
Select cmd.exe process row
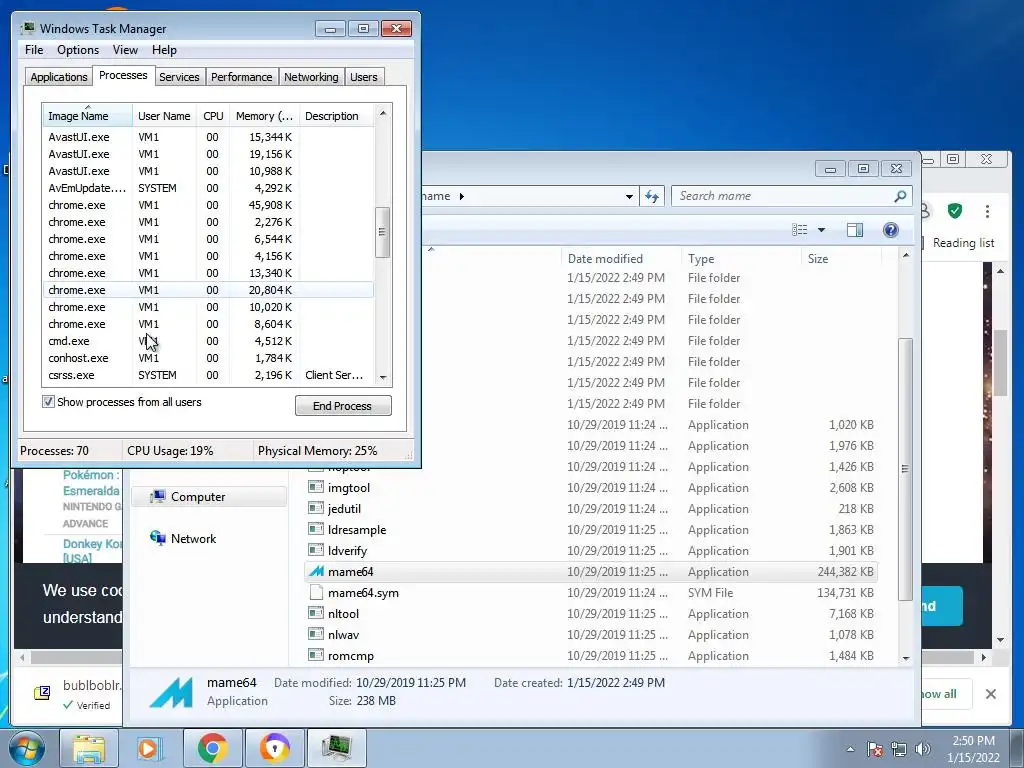(x=208, y=341)
